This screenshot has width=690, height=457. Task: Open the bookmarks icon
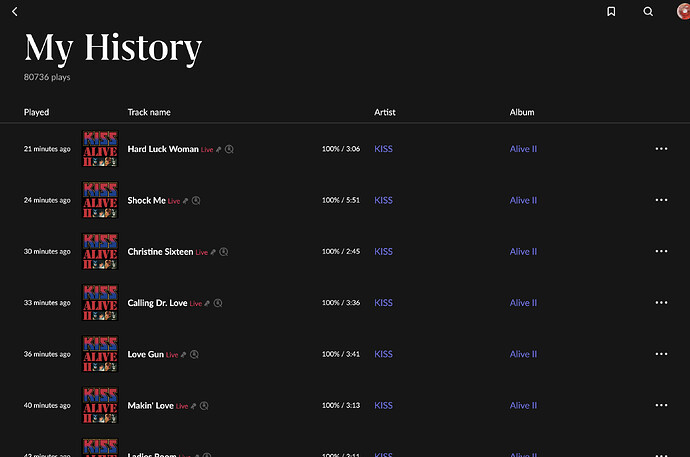click(611, 11)
